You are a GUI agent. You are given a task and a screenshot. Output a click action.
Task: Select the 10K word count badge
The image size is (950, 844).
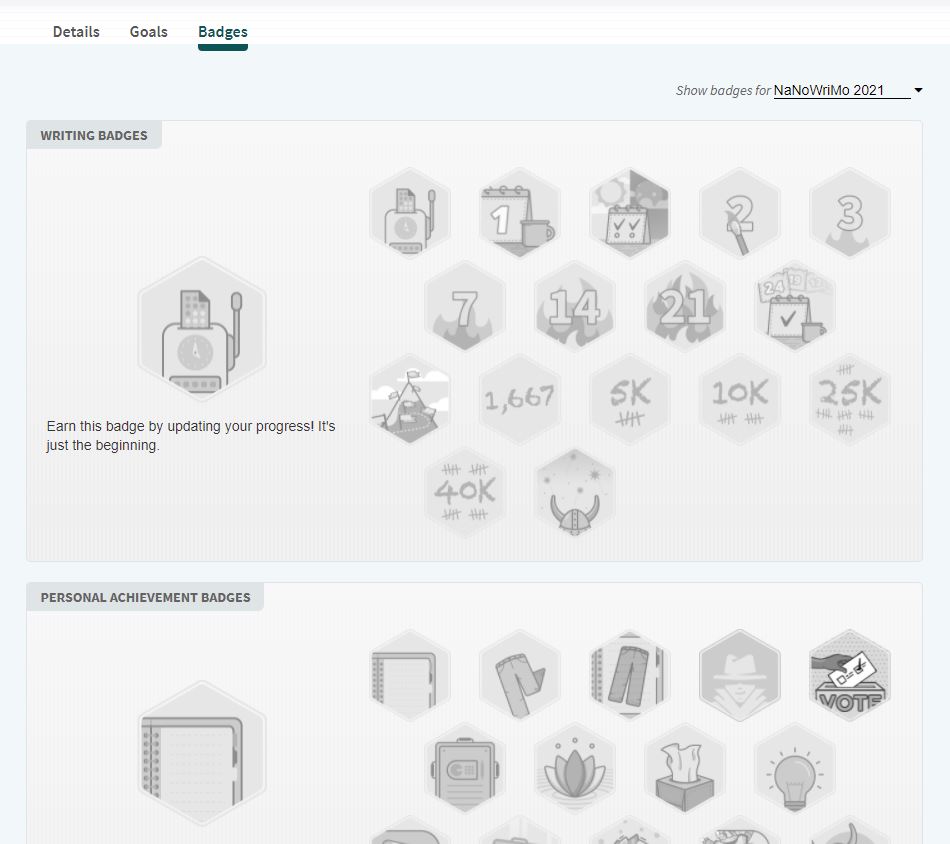(x=740, y=400)
